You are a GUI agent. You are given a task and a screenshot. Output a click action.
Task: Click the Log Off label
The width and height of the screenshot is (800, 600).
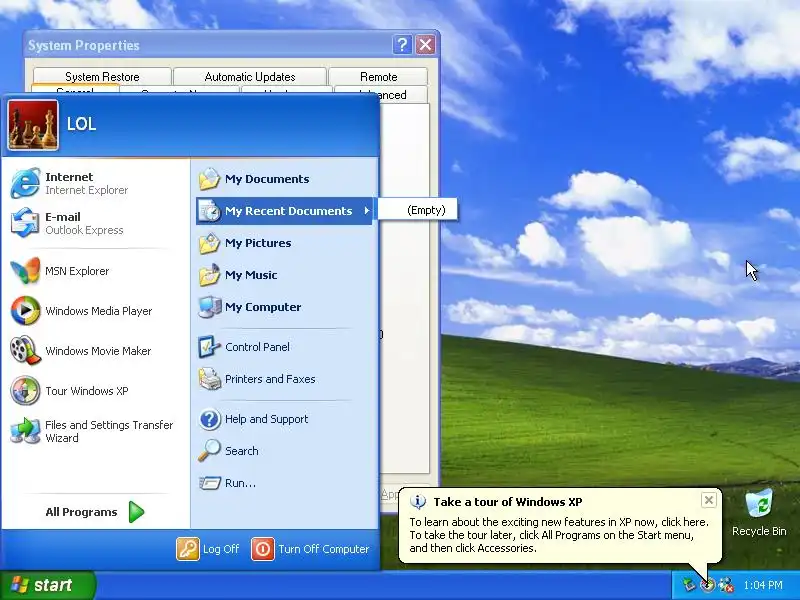pyautogui.click(x=221, y=549)
